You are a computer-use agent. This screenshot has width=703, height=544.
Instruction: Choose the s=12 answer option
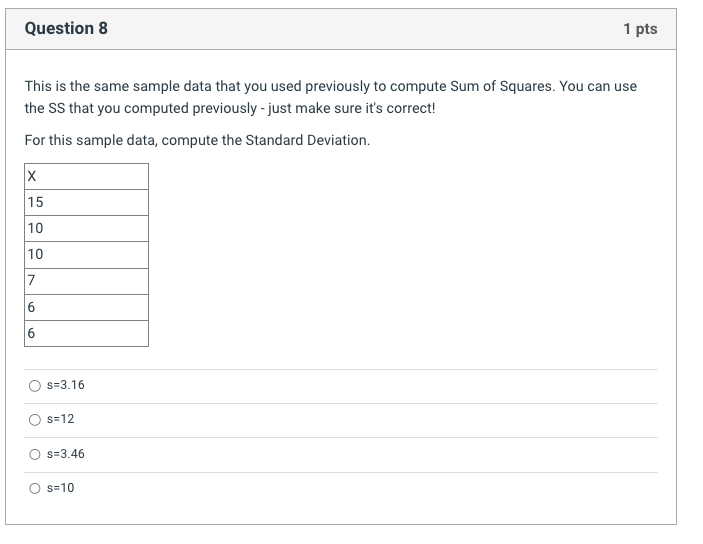pos(35,419)
